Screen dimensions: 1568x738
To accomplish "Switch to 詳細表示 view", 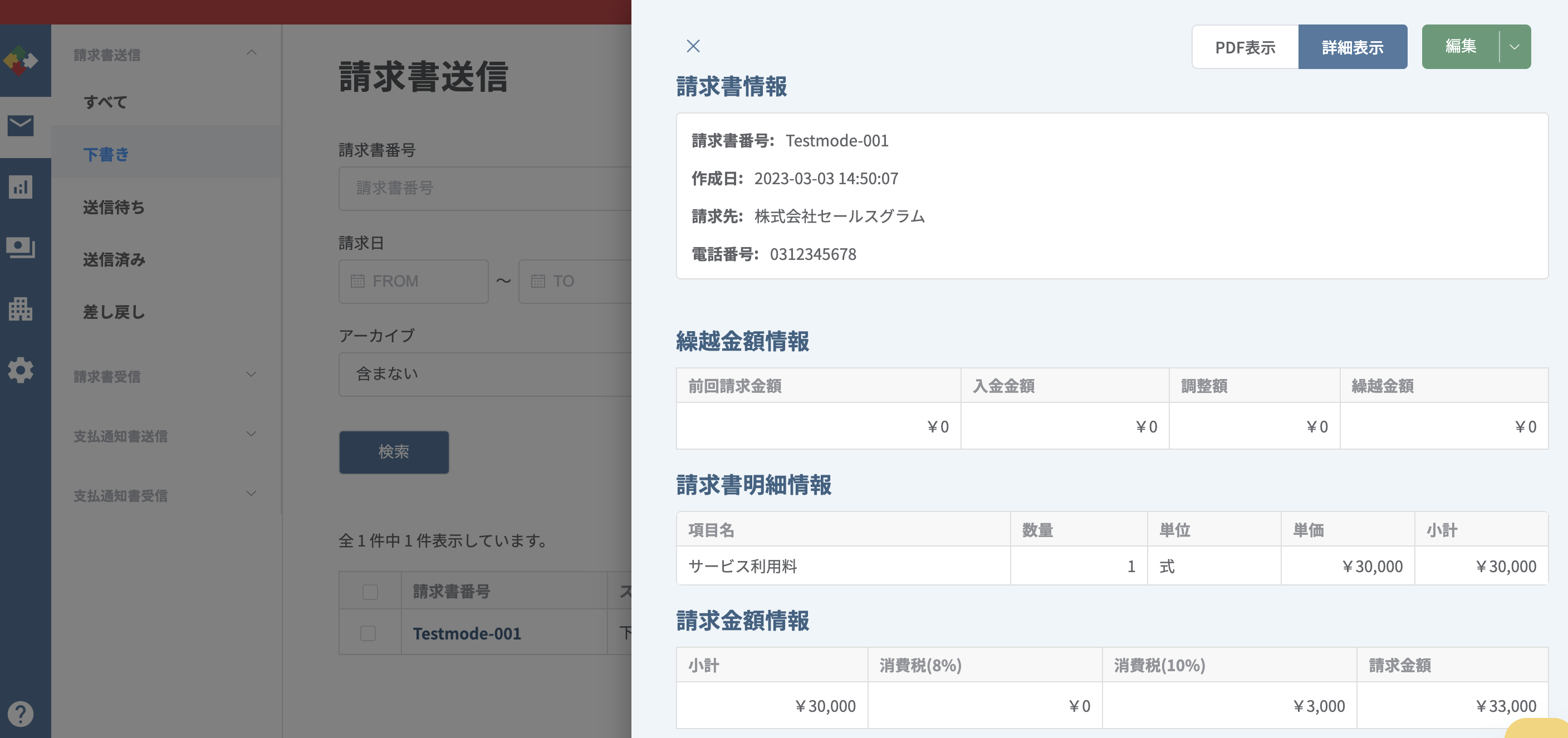I will coord(1353,47).
